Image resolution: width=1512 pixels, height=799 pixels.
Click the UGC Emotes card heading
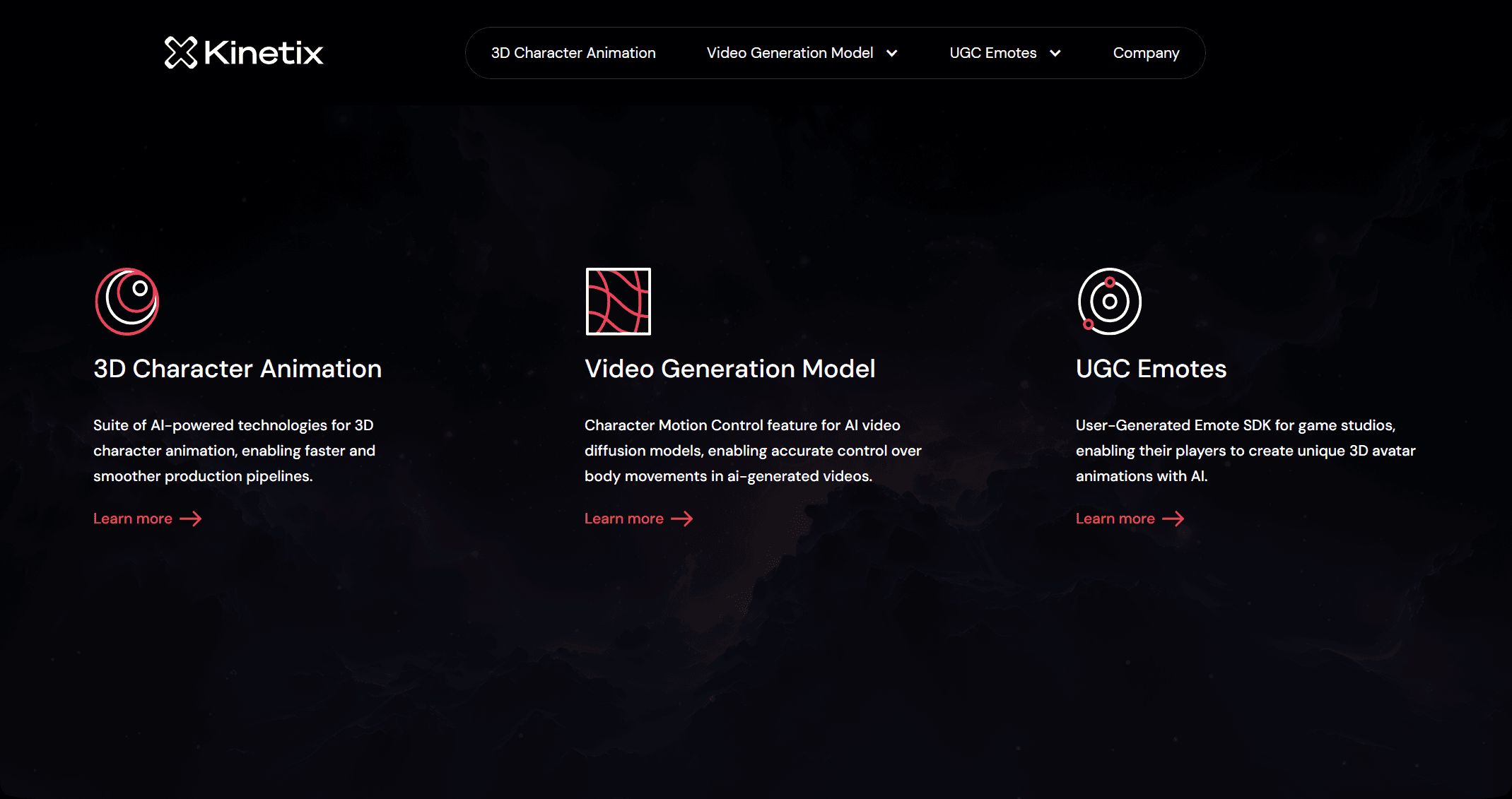click(1151, 369)
